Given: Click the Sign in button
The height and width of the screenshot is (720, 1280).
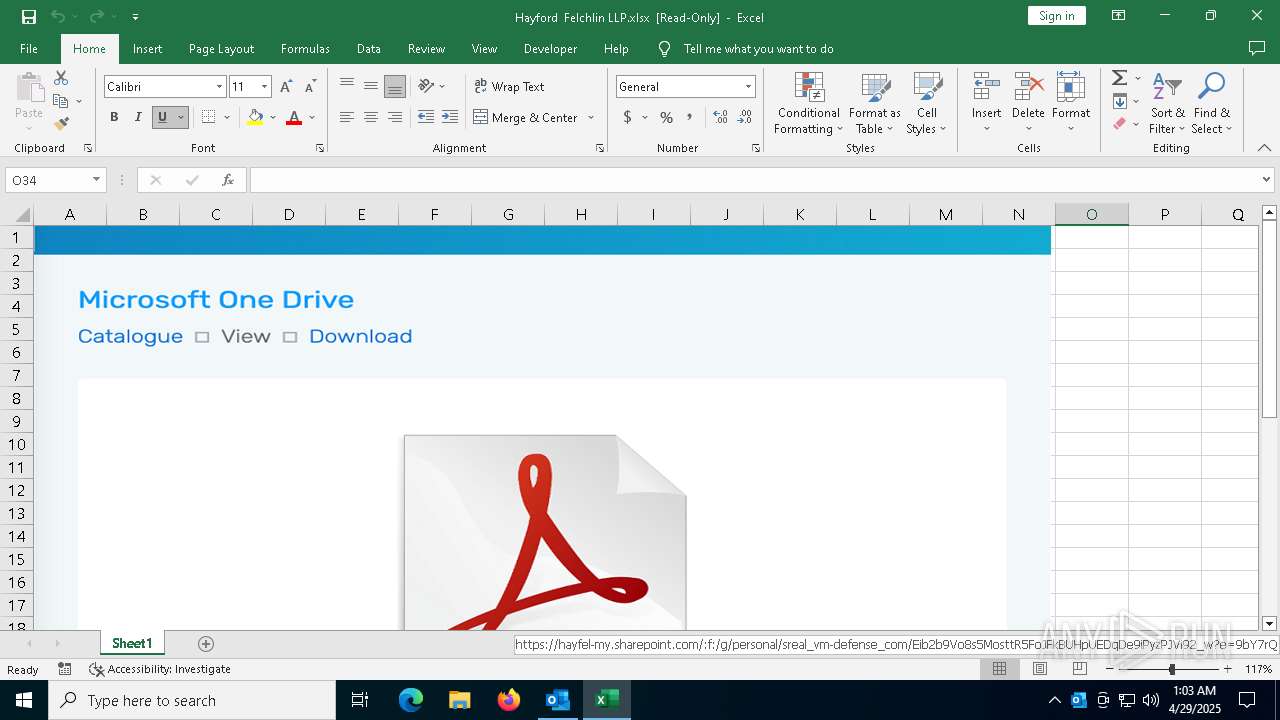Looking at the screenshot, I should [1056, 16].
